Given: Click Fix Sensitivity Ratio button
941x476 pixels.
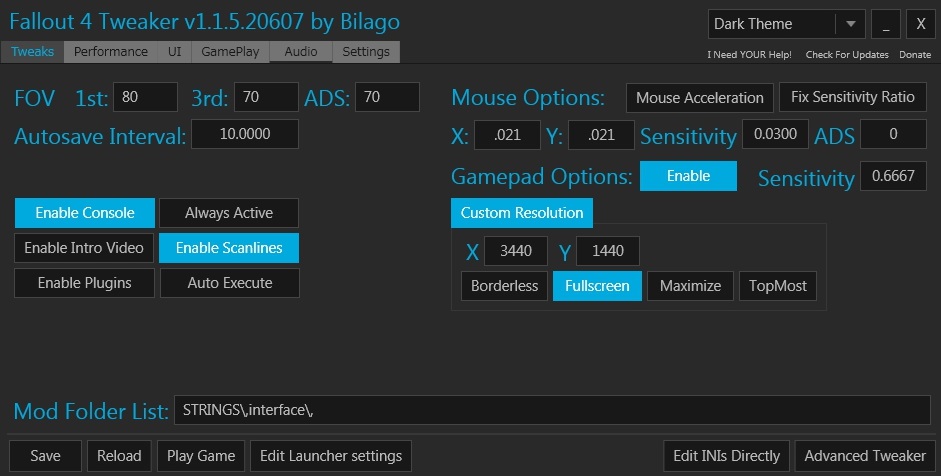Looking at the screenshot, I should point(853,97).
